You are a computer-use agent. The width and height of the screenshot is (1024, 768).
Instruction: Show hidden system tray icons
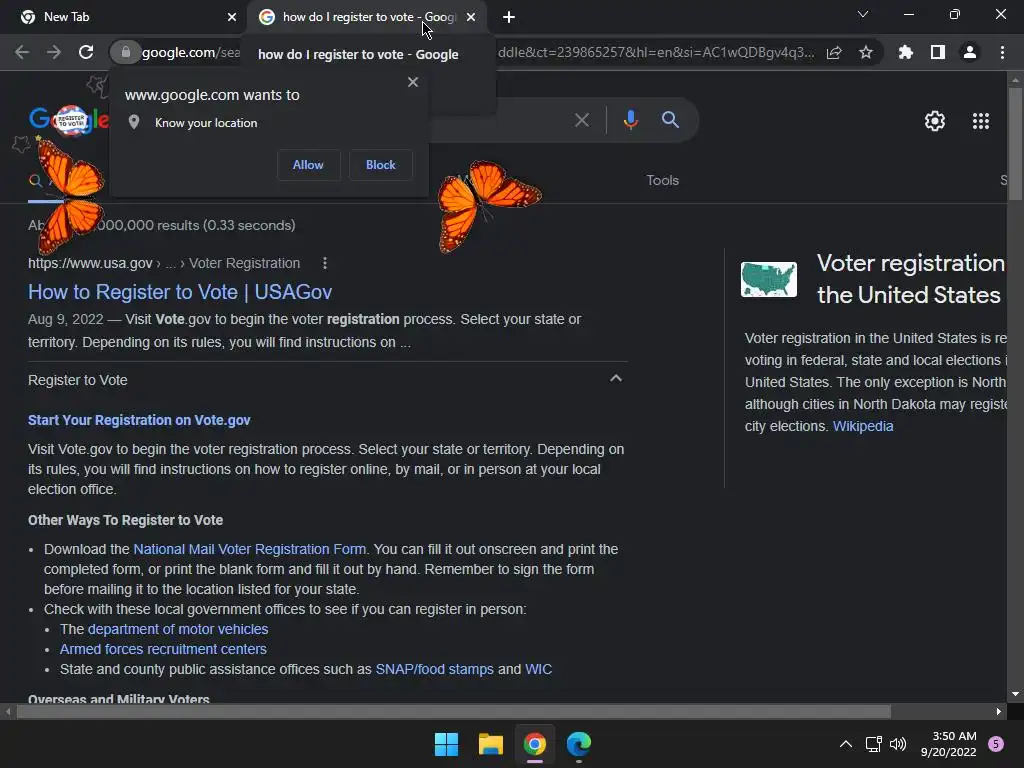click(845, 744)
